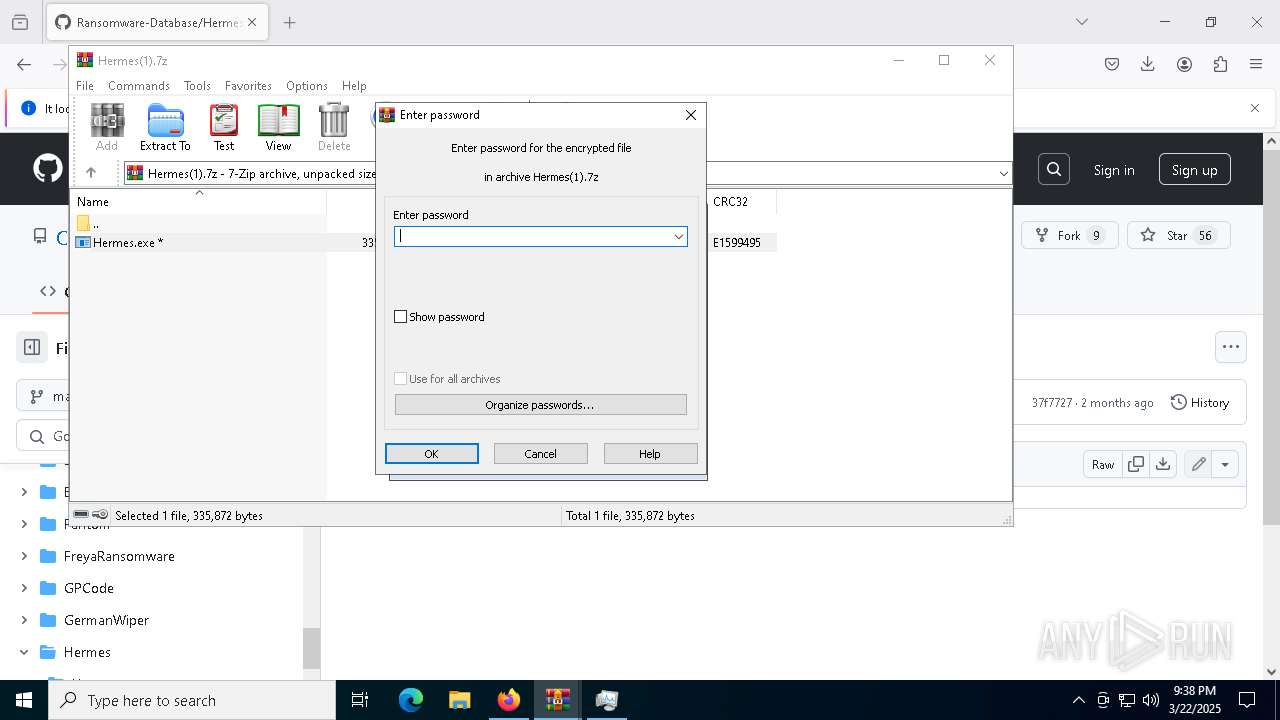Click Windows Start button

(24, 700)
